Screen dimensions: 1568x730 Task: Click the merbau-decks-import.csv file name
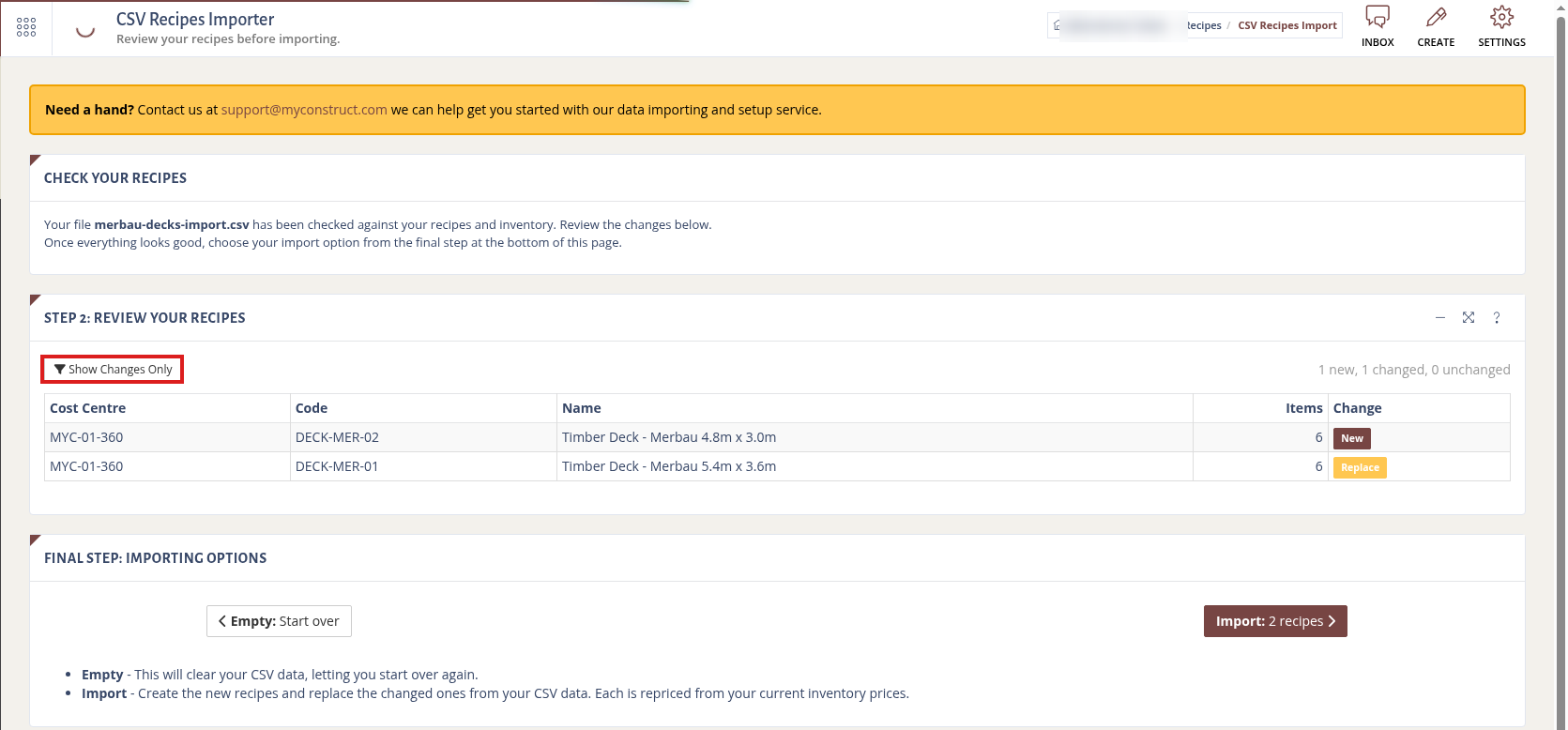(172, 224)
